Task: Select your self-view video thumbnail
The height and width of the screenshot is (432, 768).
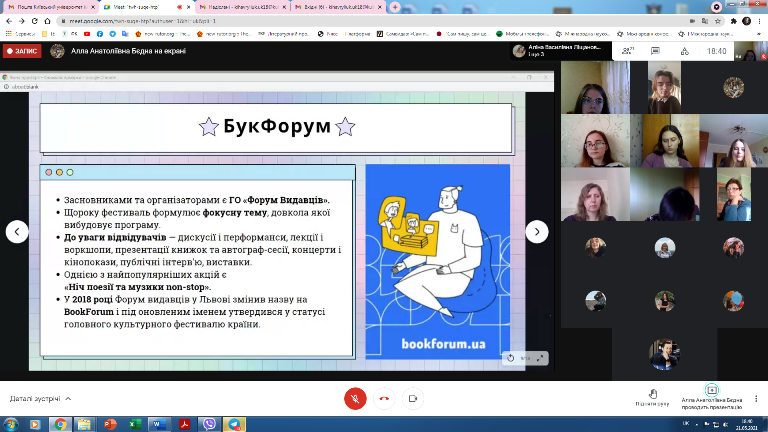Action: point(750,51)
